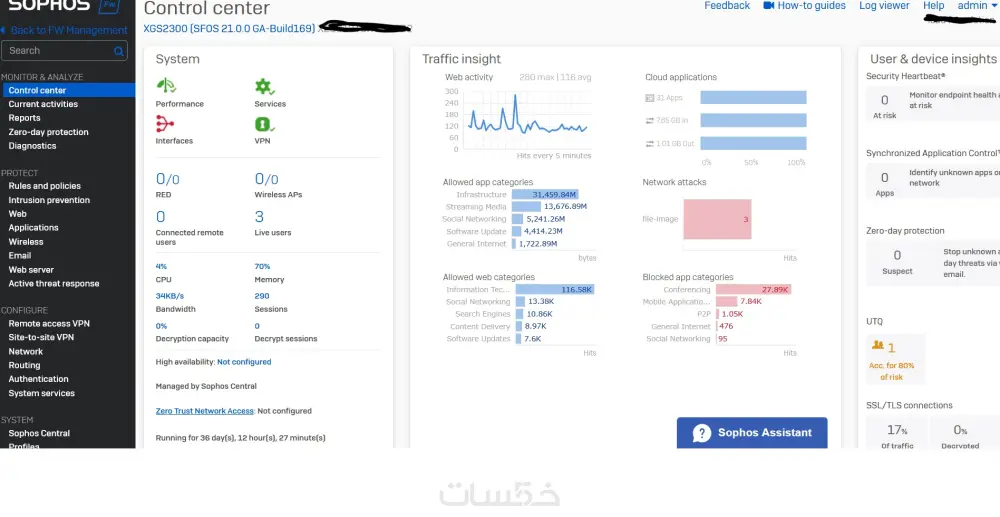Open Site-to-site VPN
The image size is (1000, 517).
[41, 337]
